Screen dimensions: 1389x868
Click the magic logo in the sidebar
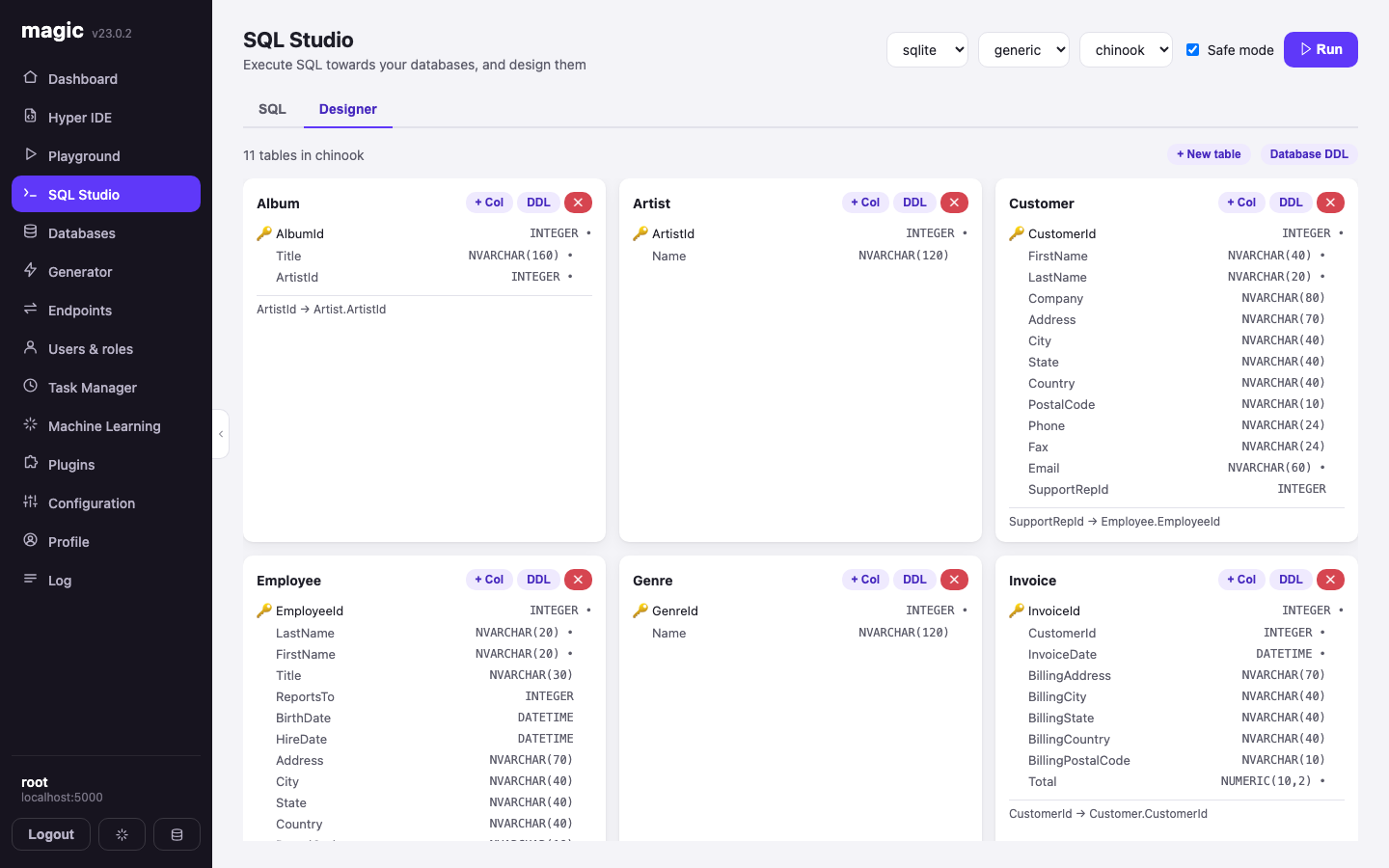(x=52, y=31)
